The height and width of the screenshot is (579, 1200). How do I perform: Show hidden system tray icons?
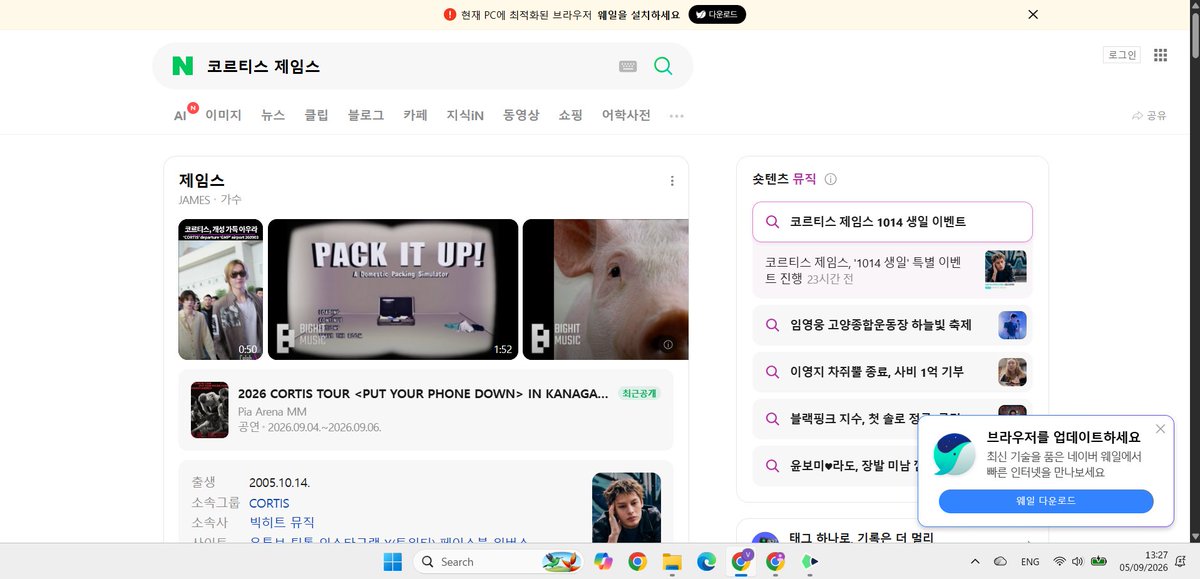[975, 562]
